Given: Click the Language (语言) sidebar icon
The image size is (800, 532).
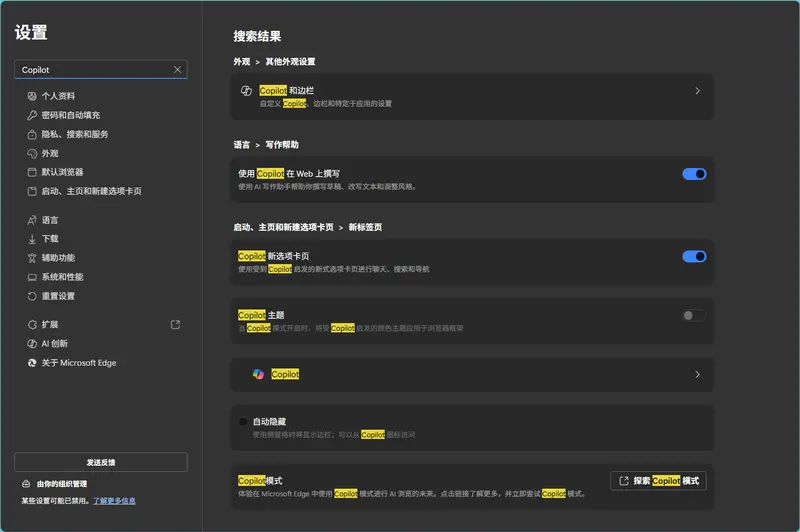Looking at the screenshot, I should [32, 220].
